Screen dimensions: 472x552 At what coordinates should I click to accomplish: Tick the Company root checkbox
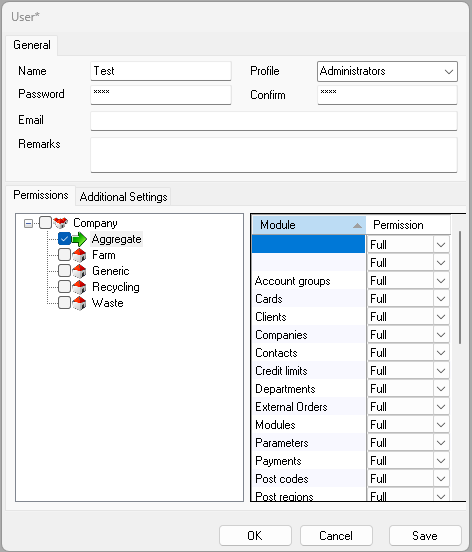tap(45, 222)
